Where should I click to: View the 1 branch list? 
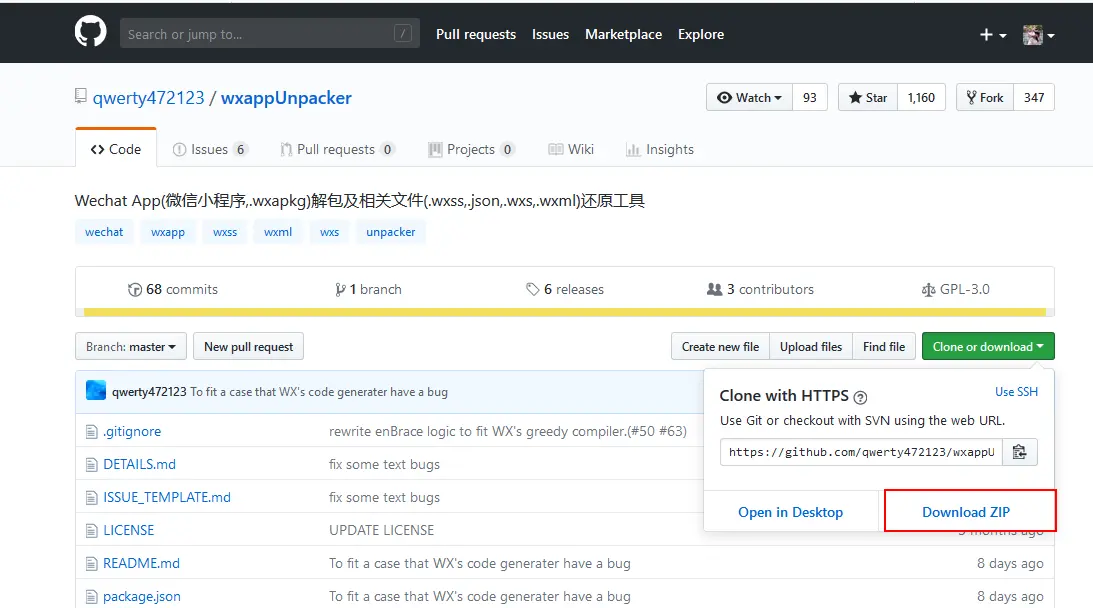click(x=368, y=289)
